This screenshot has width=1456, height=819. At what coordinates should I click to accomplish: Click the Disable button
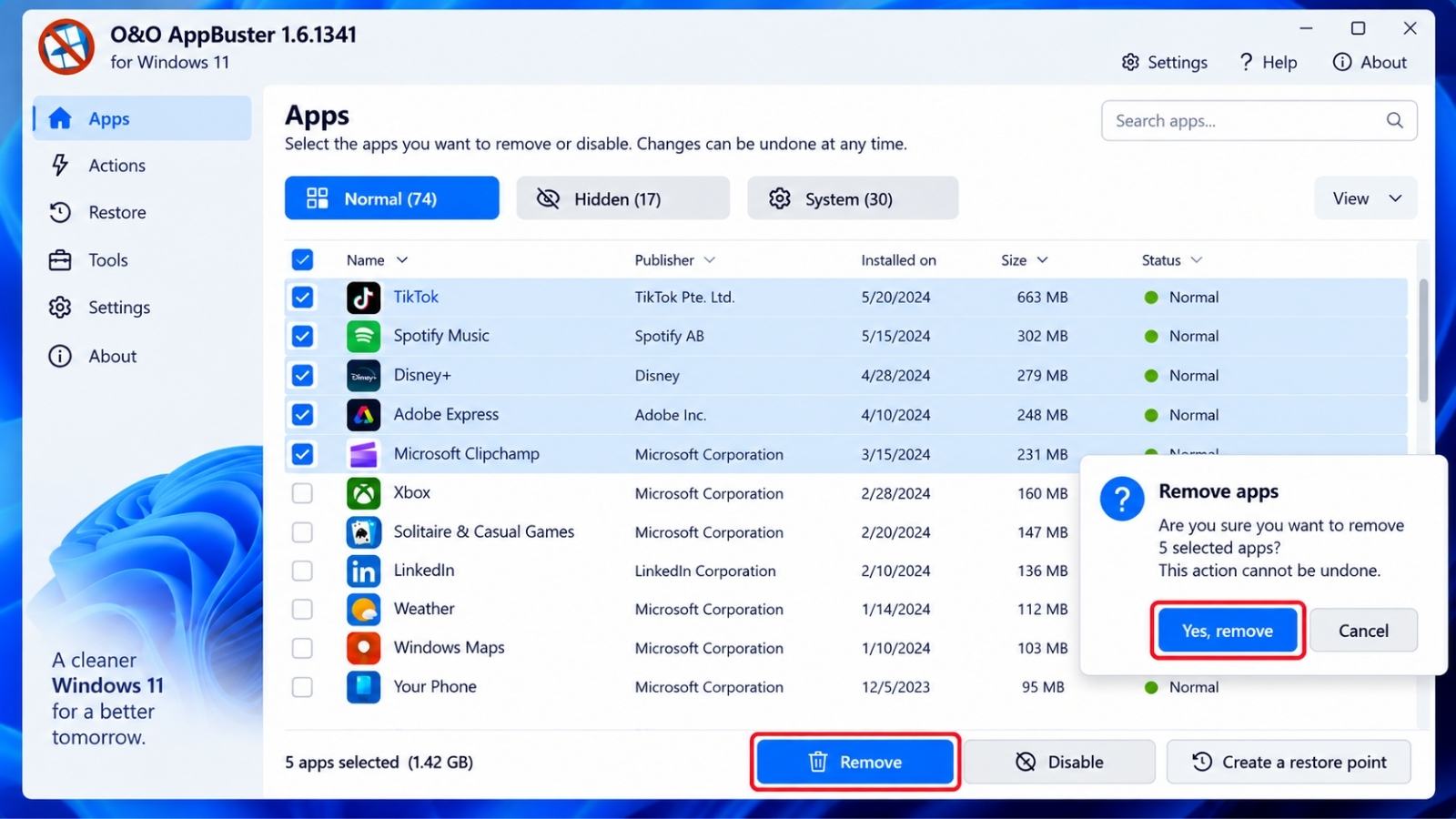(1059, 762)
